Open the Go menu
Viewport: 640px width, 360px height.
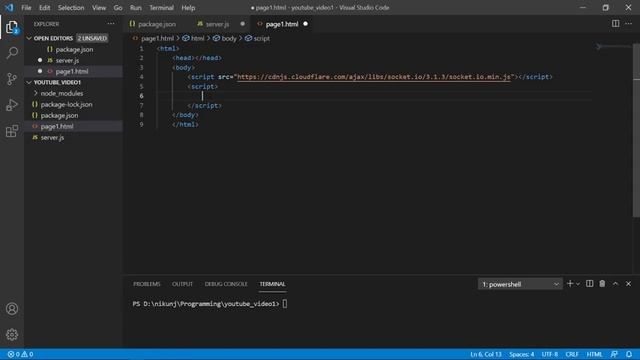[118, 8]
